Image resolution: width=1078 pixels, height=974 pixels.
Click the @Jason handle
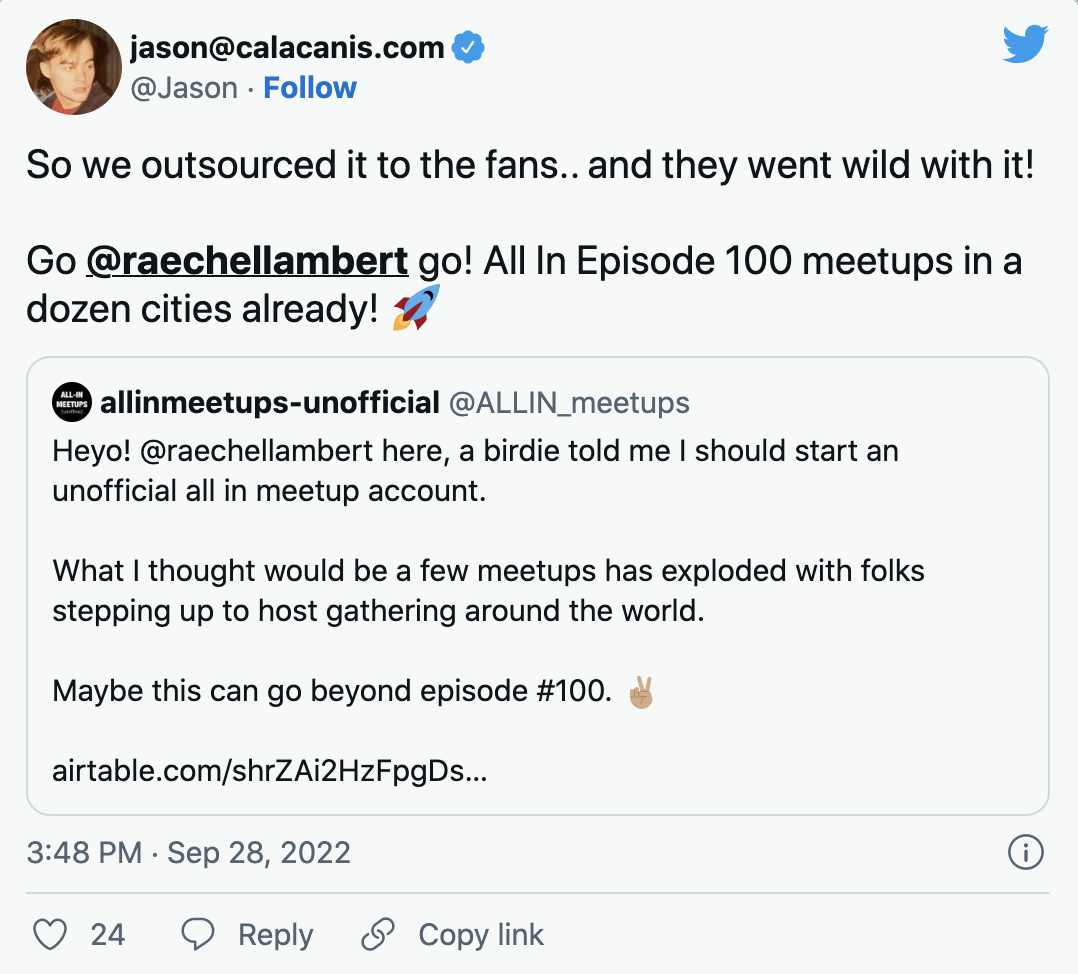pyautogui.click(x=184, y=88)
